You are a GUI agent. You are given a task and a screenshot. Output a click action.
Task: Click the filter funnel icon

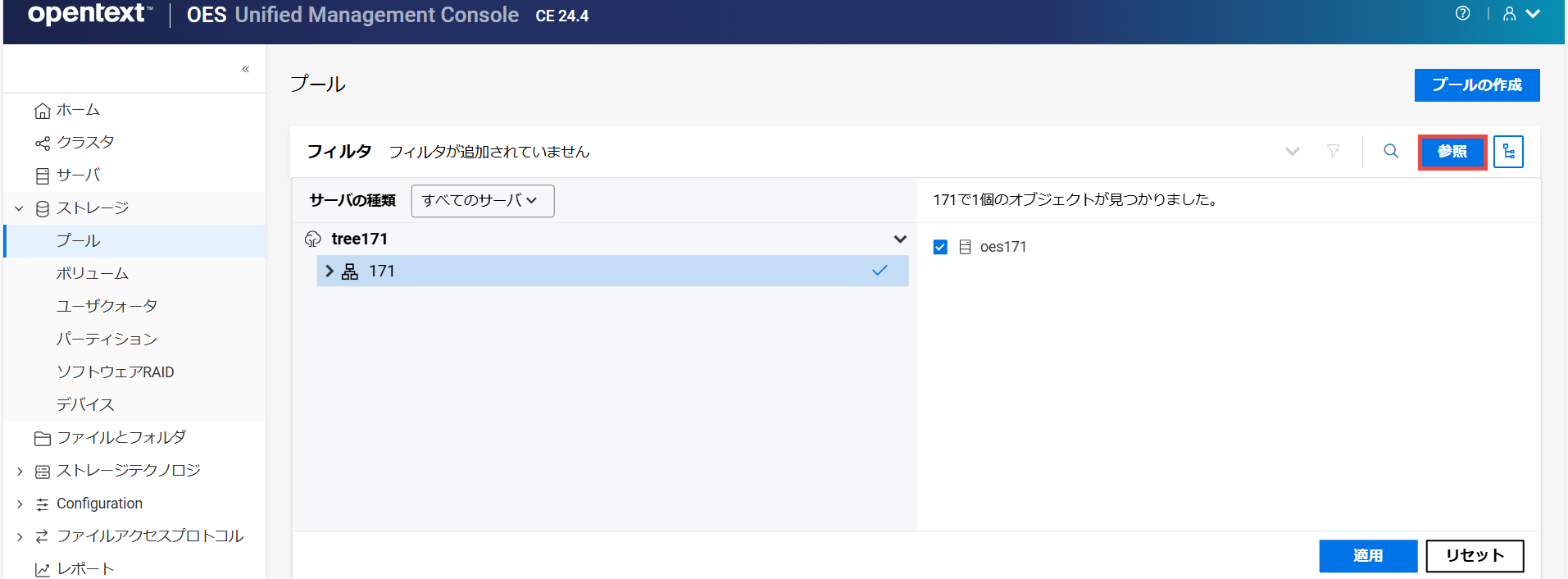pos(1334,152)
